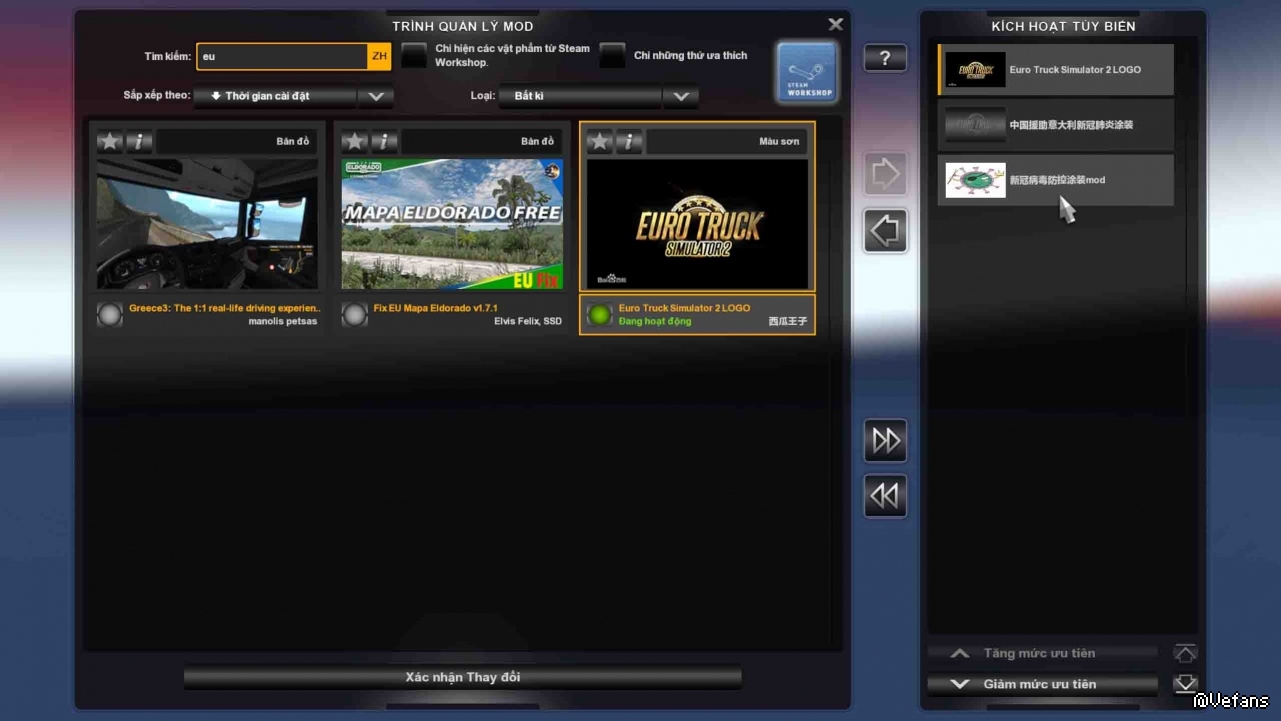Select active mod '新冠病毒防控涂装mod'
Image resolution: width=1281 pixels, height=721 pixels.
[x=1056, y=180]
